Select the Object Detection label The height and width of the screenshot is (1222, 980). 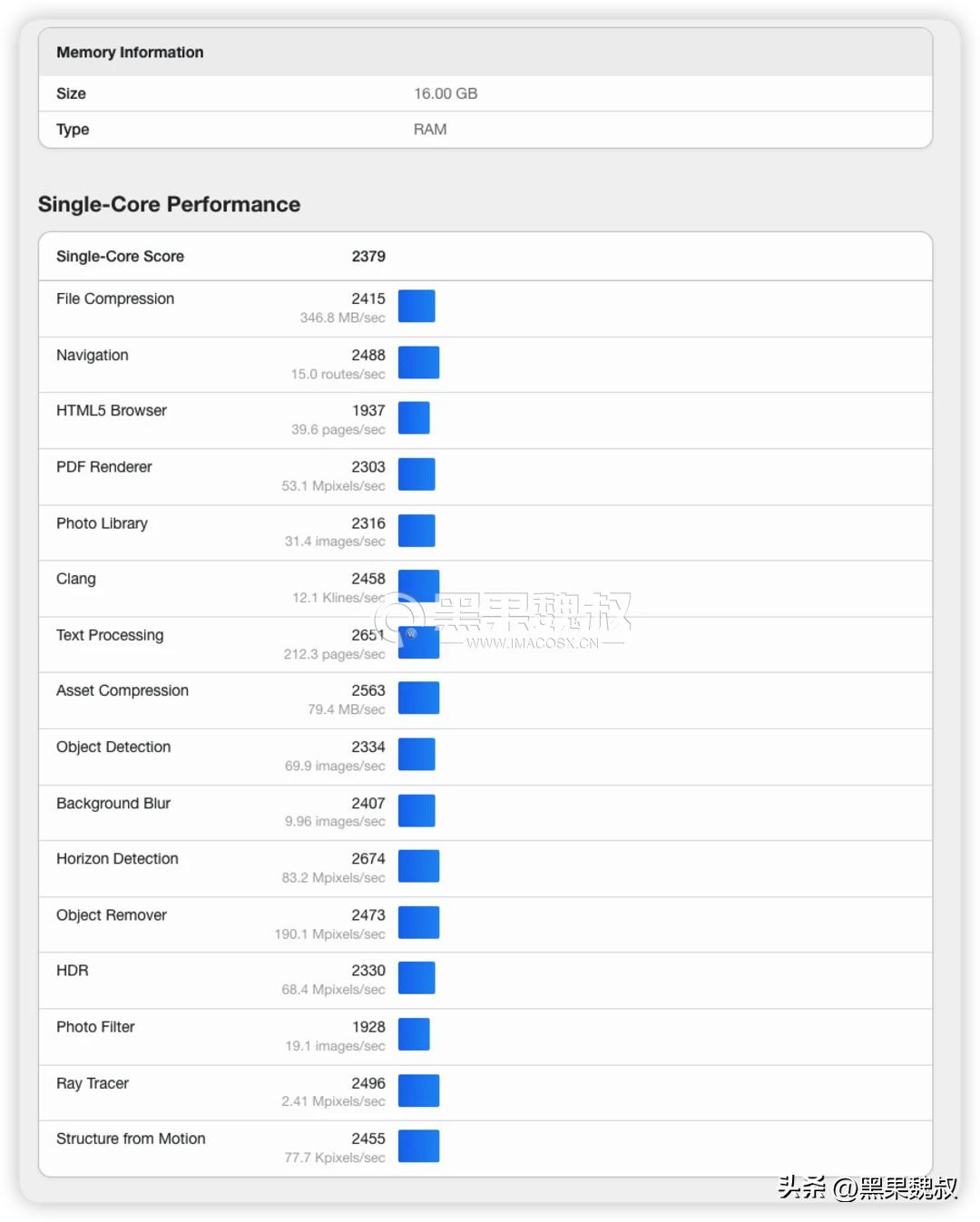click(113, 747)
